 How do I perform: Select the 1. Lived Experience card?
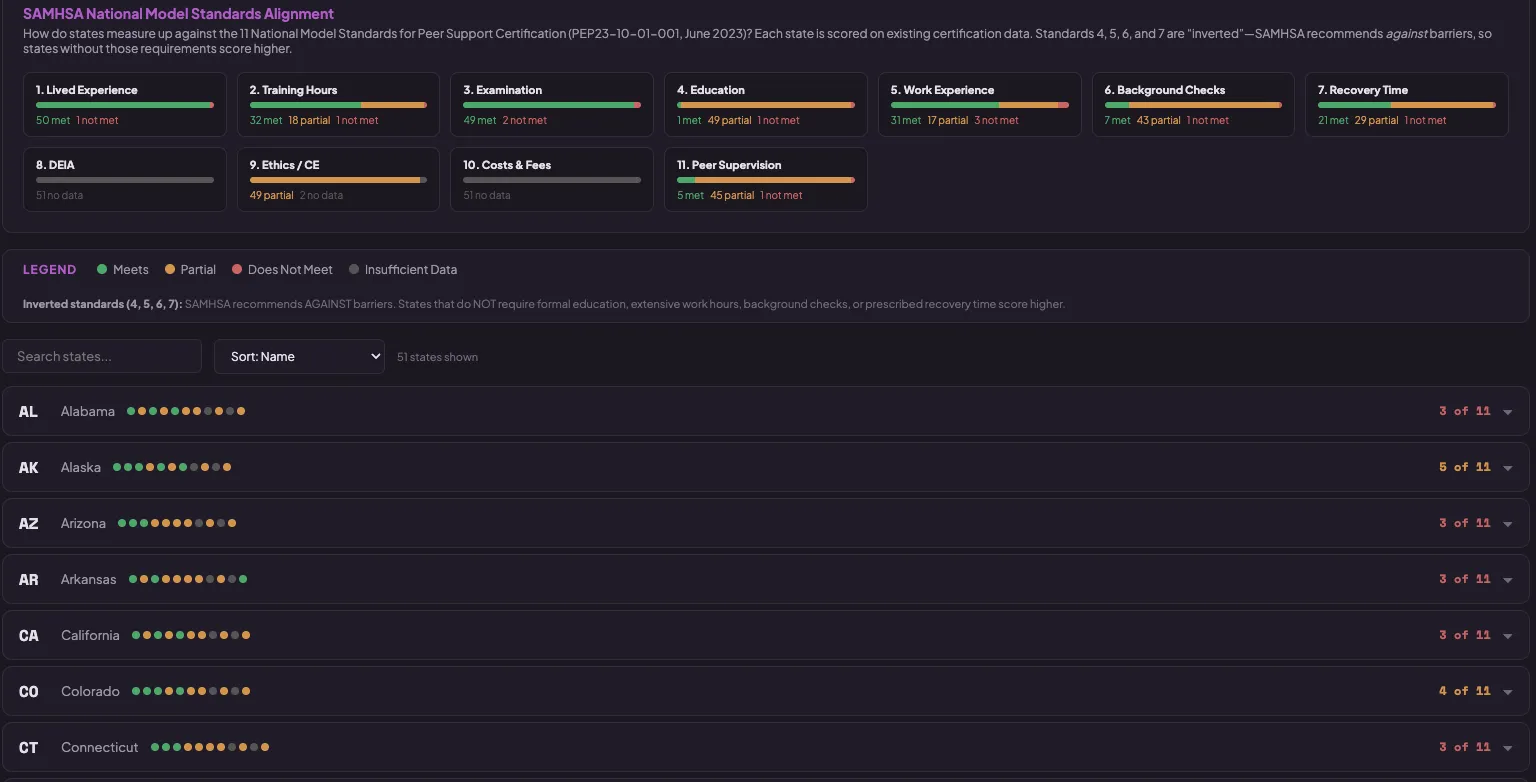tap(124, 104)
